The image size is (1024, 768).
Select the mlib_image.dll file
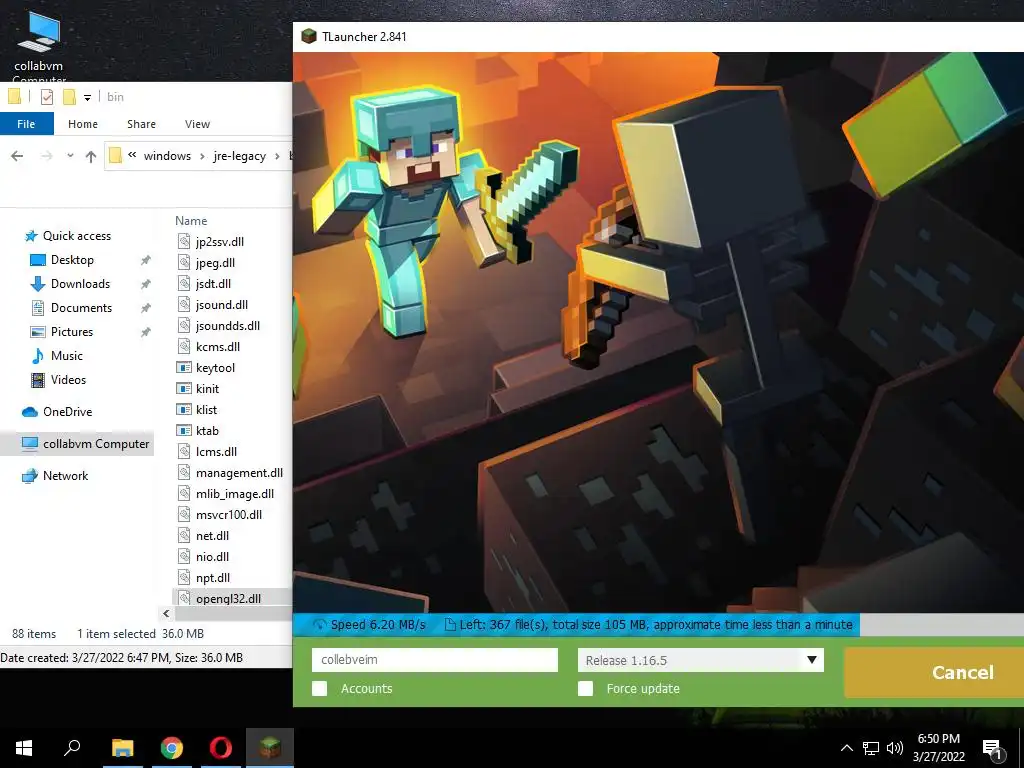(x=234, y=494)
